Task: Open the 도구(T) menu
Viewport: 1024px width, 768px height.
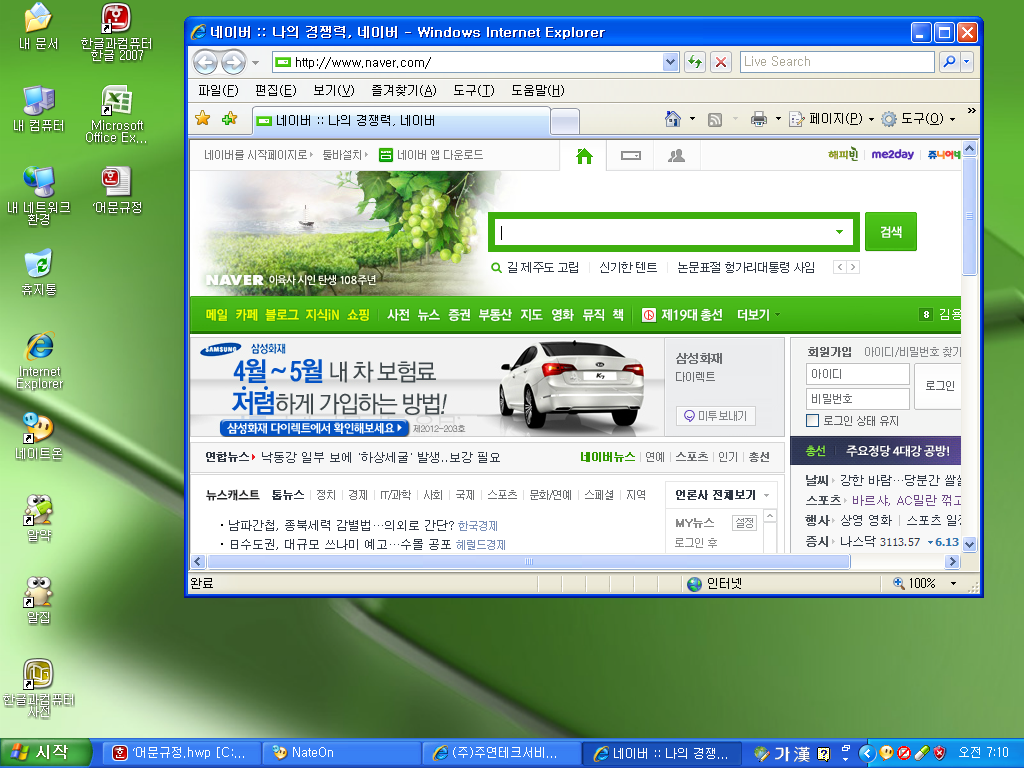Action: coord(473,91)
